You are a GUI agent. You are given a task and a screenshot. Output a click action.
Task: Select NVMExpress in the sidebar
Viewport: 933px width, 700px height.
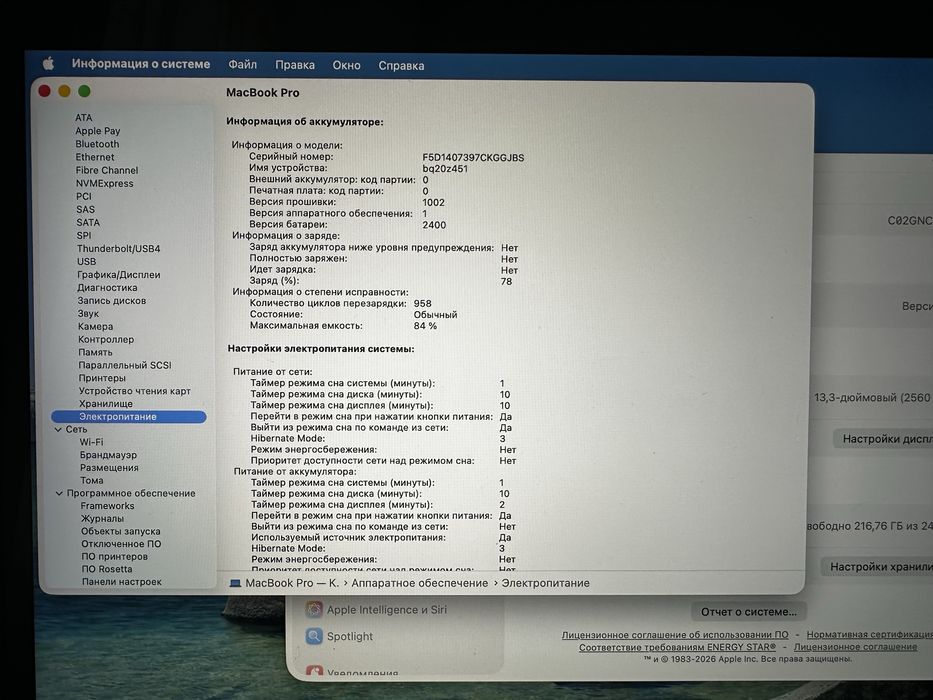click(x=104, y=183)
